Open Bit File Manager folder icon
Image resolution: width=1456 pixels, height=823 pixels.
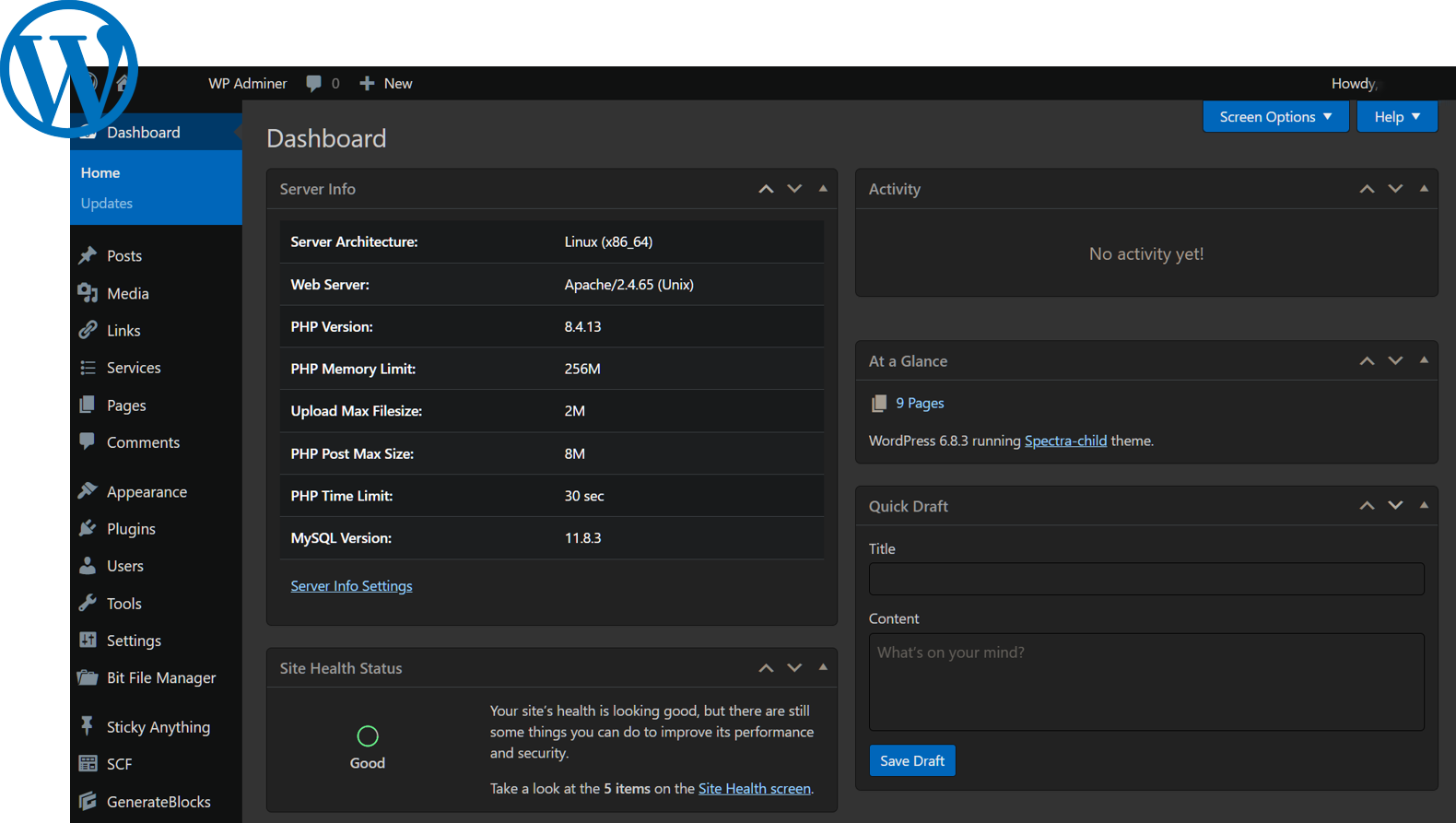pos(88,677)
